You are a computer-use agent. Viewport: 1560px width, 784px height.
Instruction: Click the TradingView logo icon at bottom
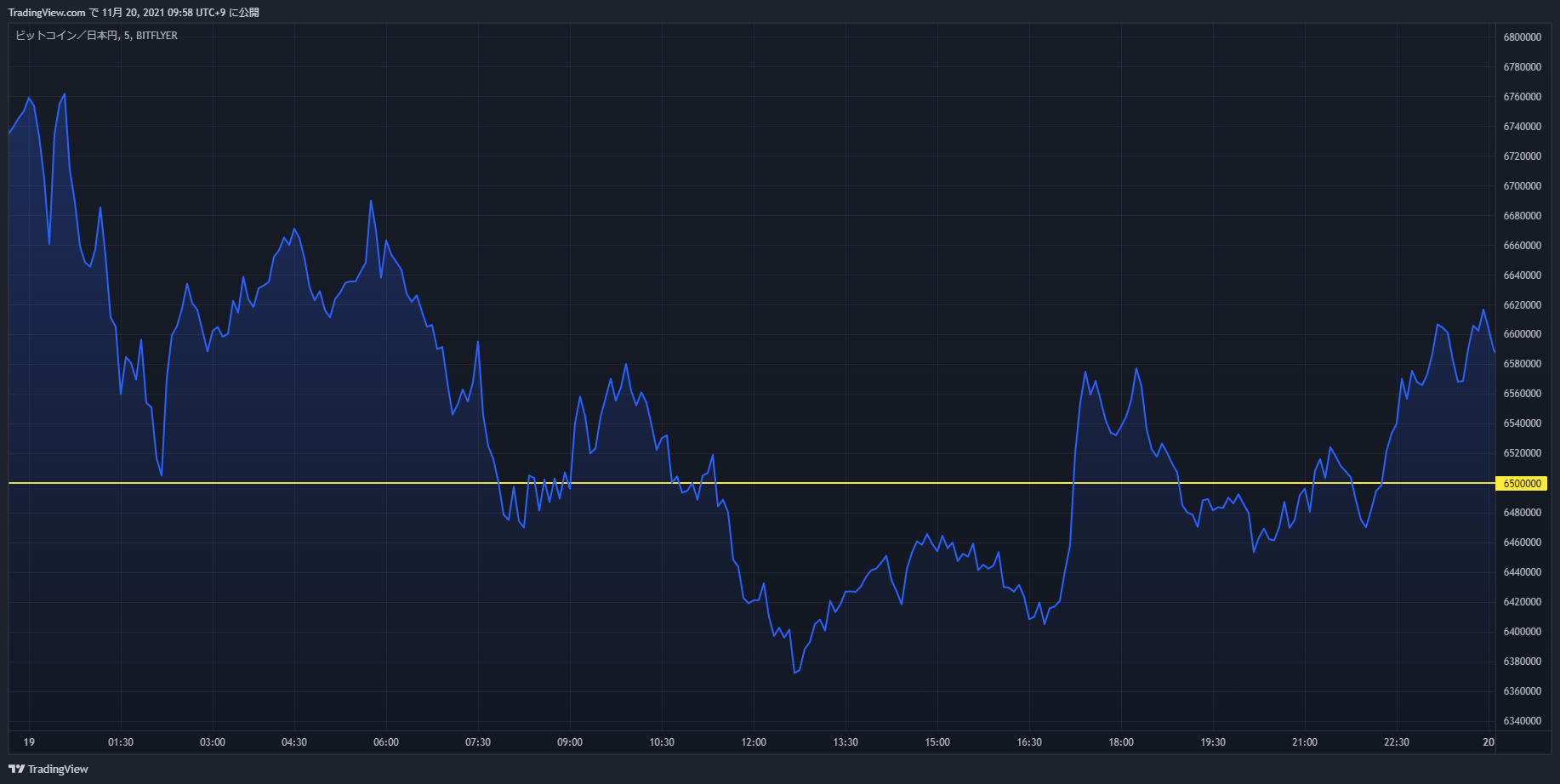point(16,769)
